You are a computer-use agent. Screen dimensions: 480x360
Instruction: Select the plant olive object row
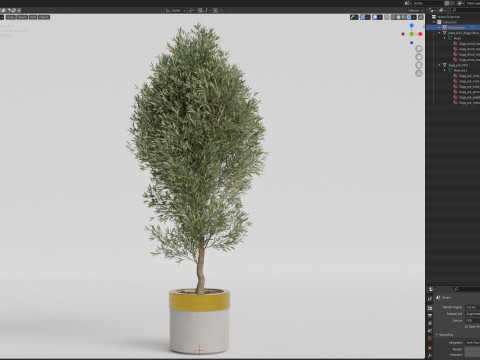tap(453, 33)
